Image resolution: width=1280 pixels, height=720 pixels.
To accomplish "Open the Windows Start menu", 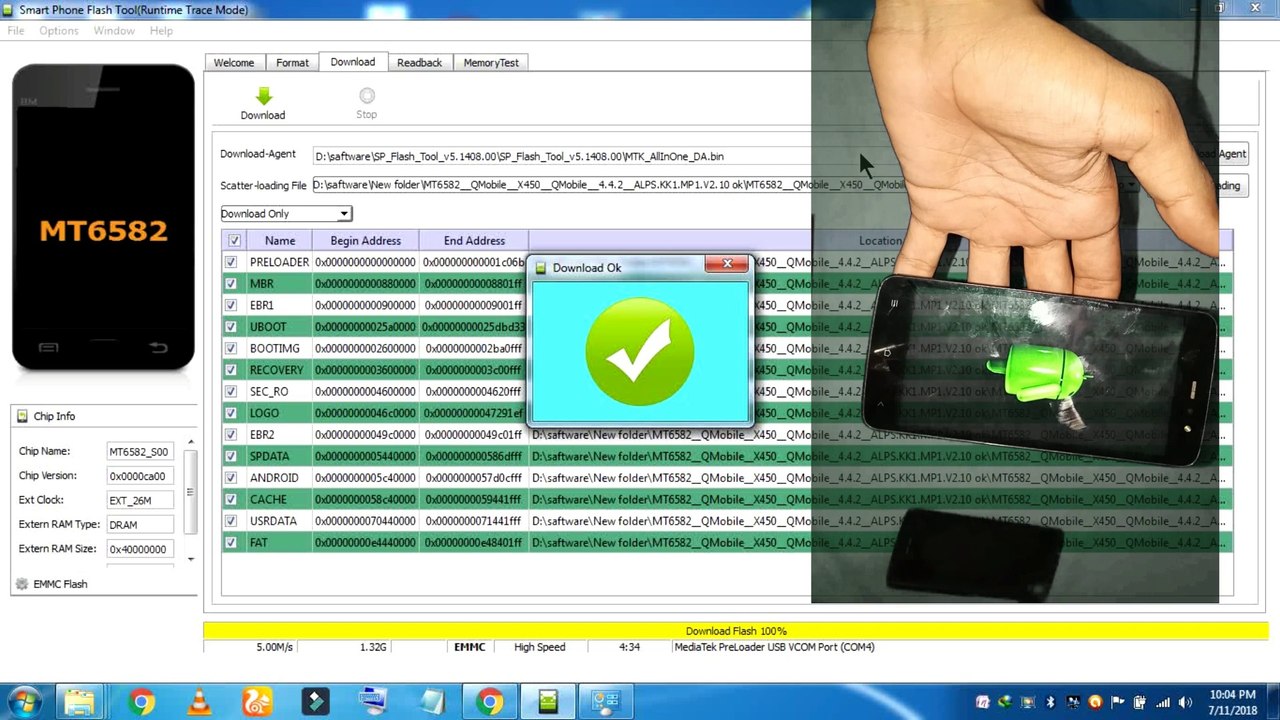I will click(24, 702).
